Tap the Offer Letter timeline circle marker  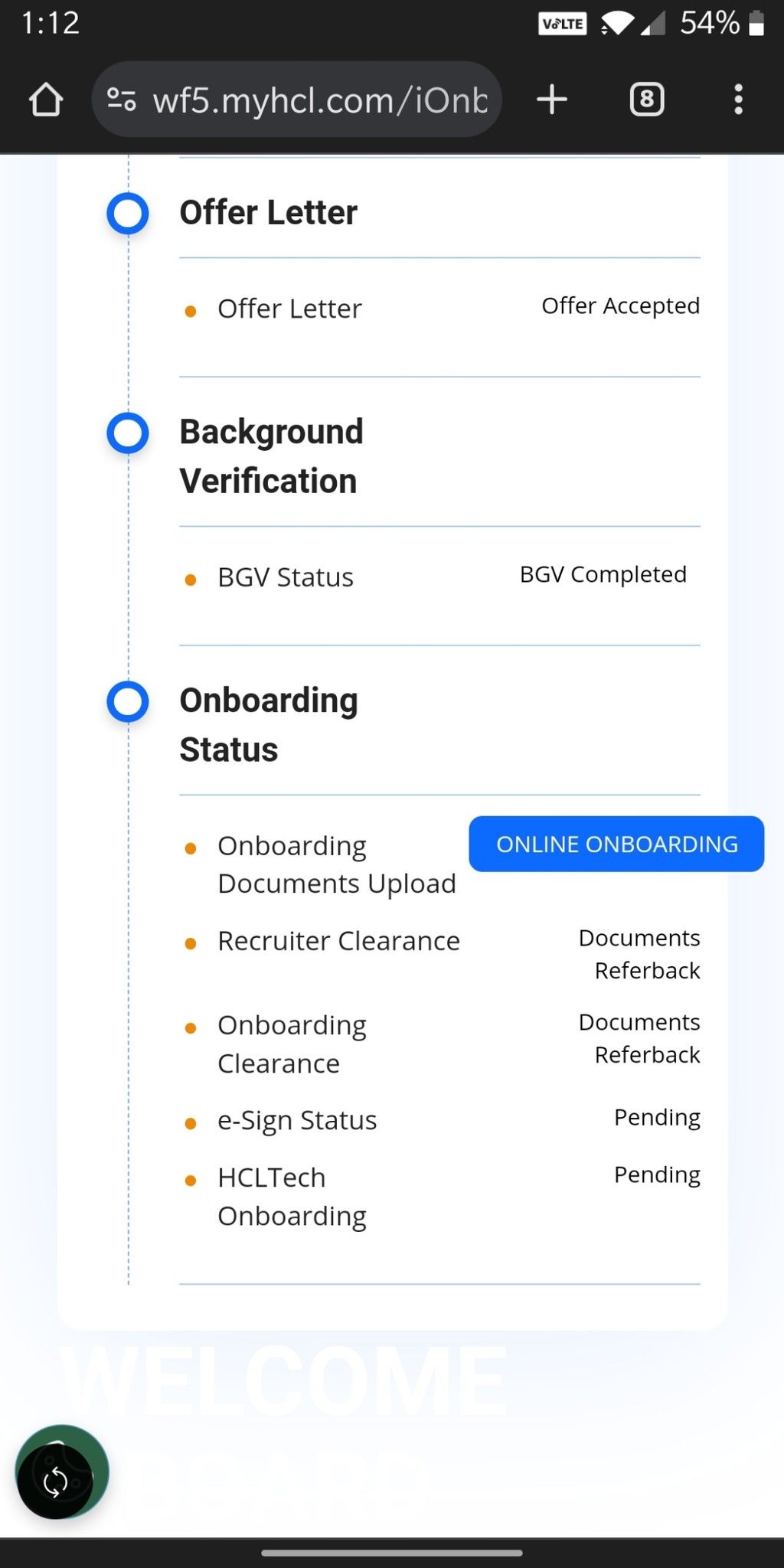127,214
